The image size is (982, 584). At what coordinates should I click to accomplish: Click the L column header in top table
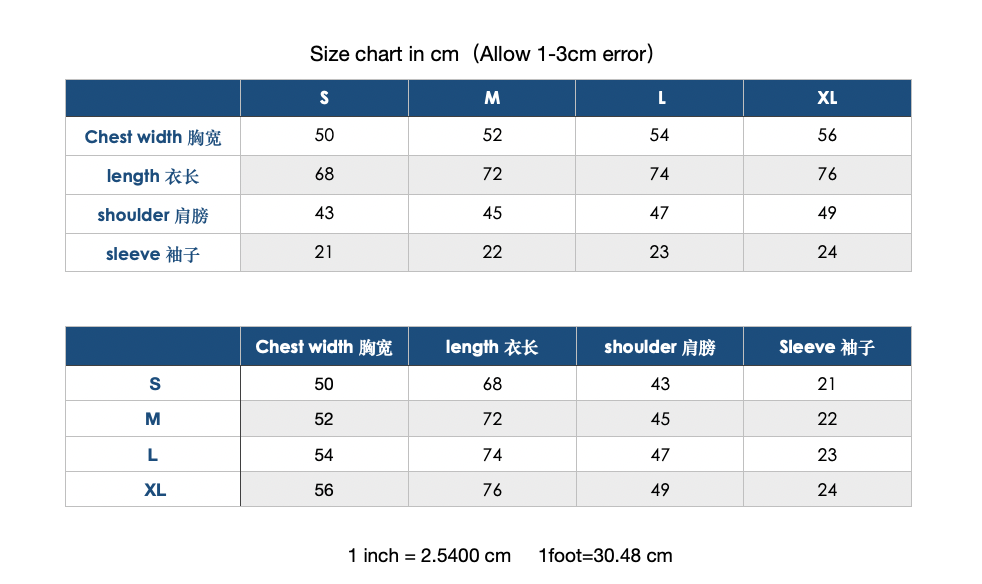(x=661, y=98)
